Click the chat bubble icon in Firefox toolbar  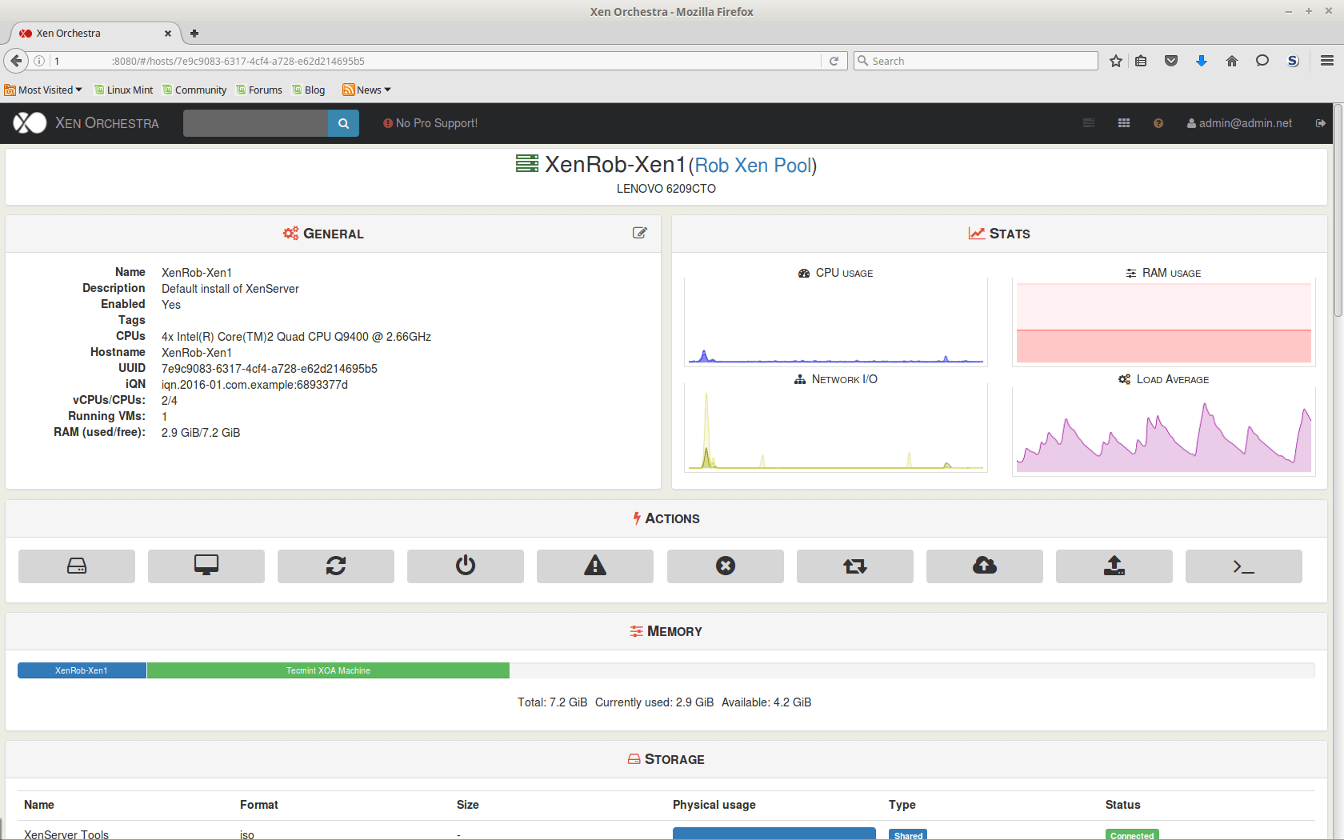click(1262, 61)
